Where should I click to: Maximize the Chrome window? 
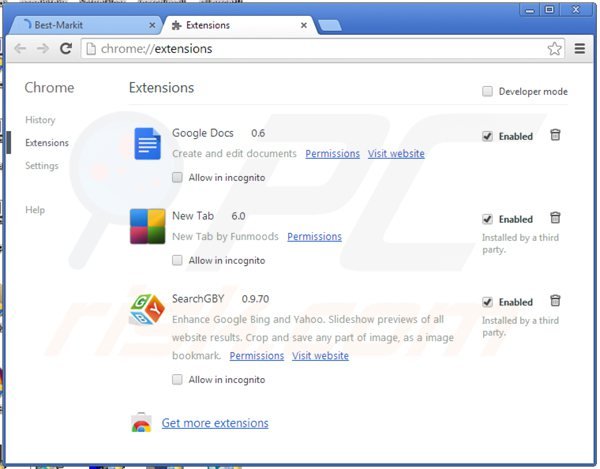549,10
